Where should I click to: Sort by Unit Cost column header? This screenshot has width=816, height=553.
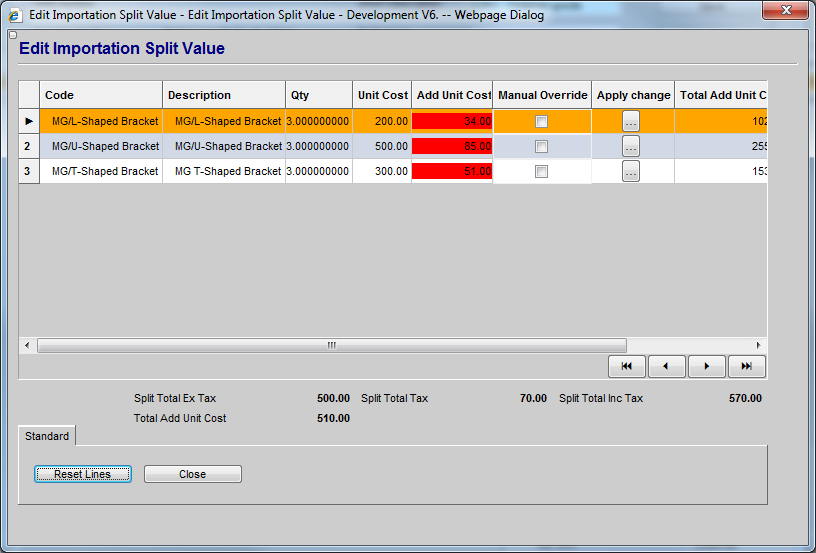382,95
